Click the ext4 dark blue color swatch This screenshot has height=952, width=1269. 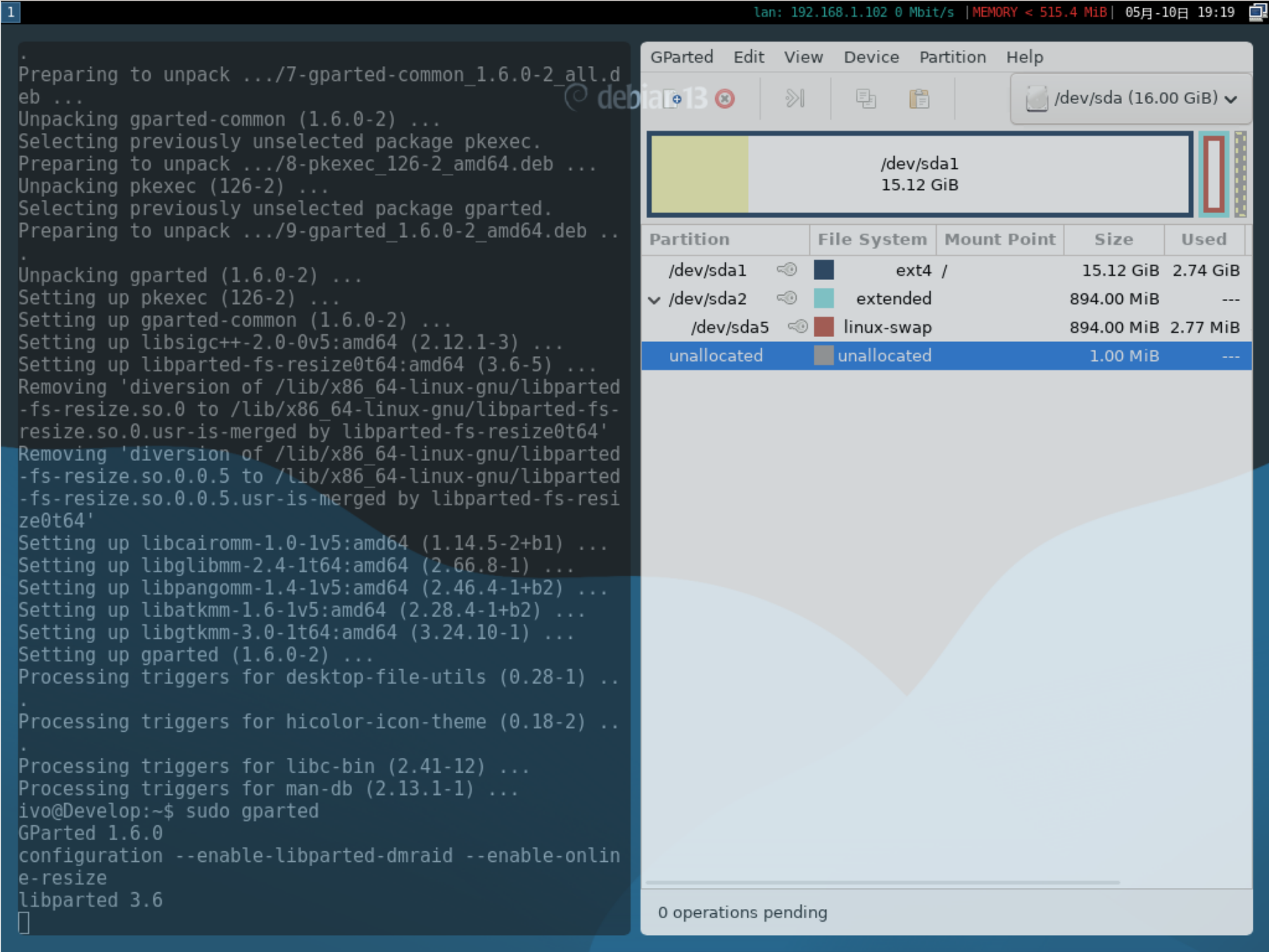click(823, 269)
